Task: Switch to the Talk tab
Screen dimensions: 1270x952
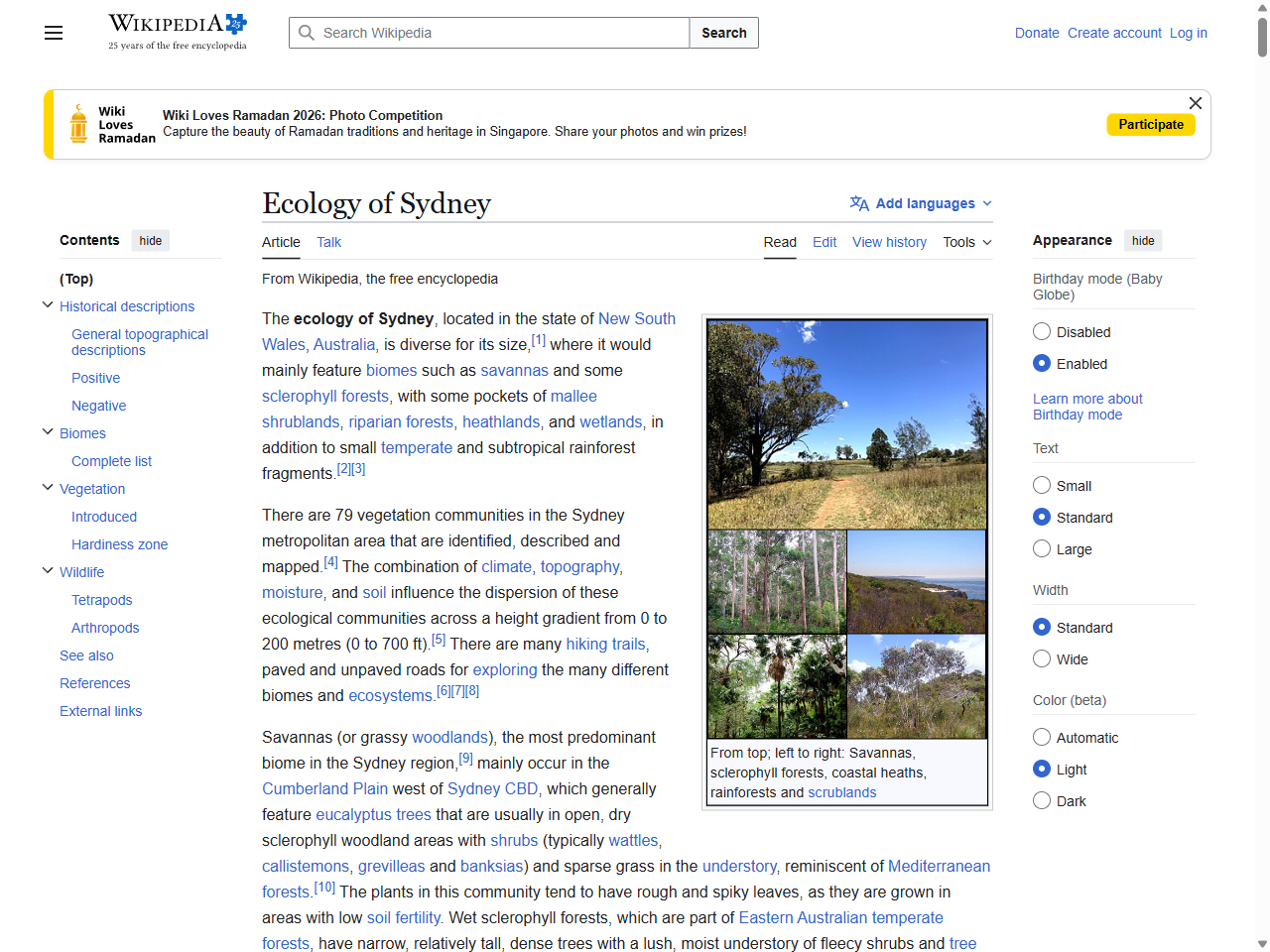Action: coord(328,242)
